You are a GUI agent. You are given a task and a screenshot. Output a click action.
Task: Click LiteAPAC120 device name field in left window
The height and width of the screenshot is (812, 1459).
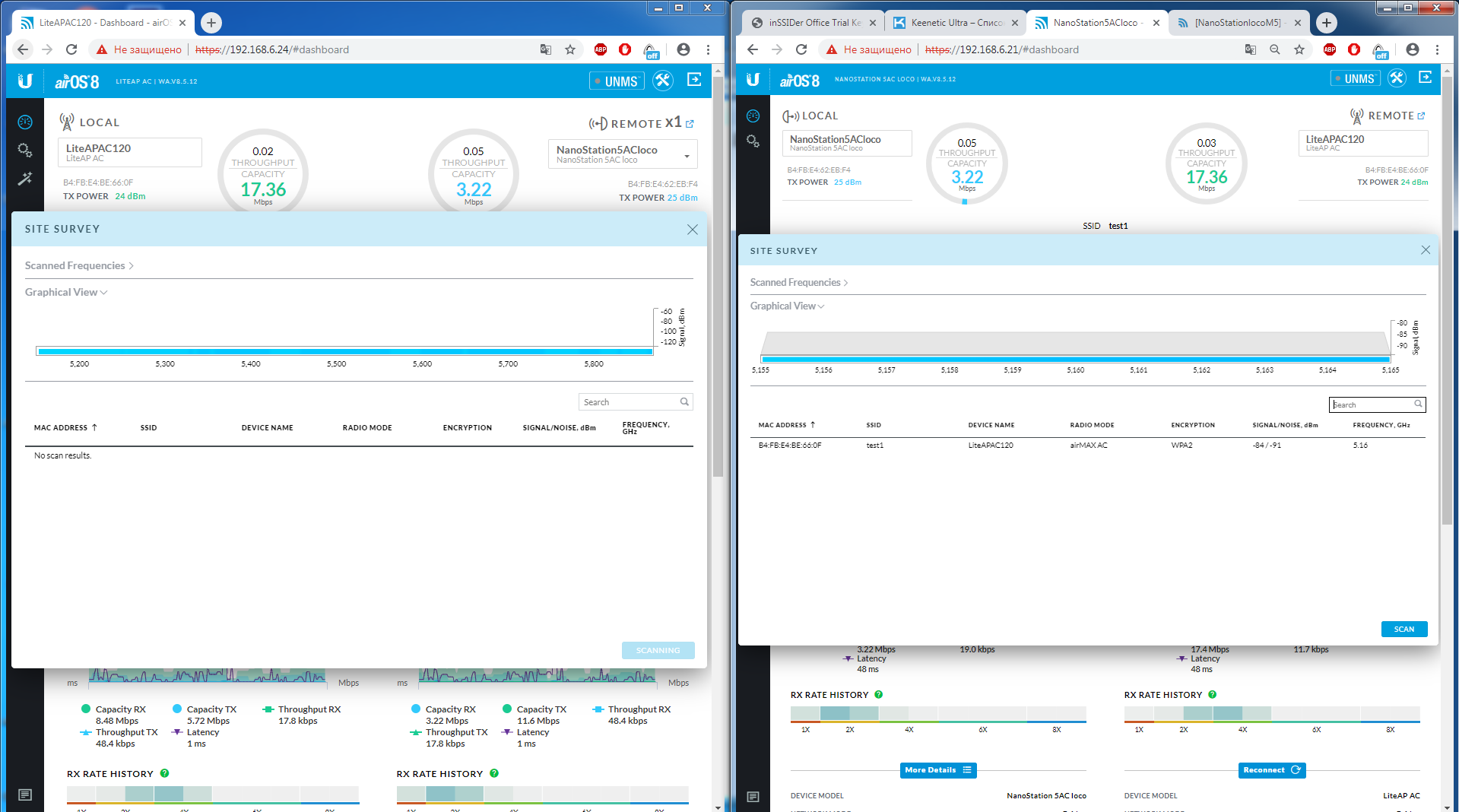click(x=130, y=152)
